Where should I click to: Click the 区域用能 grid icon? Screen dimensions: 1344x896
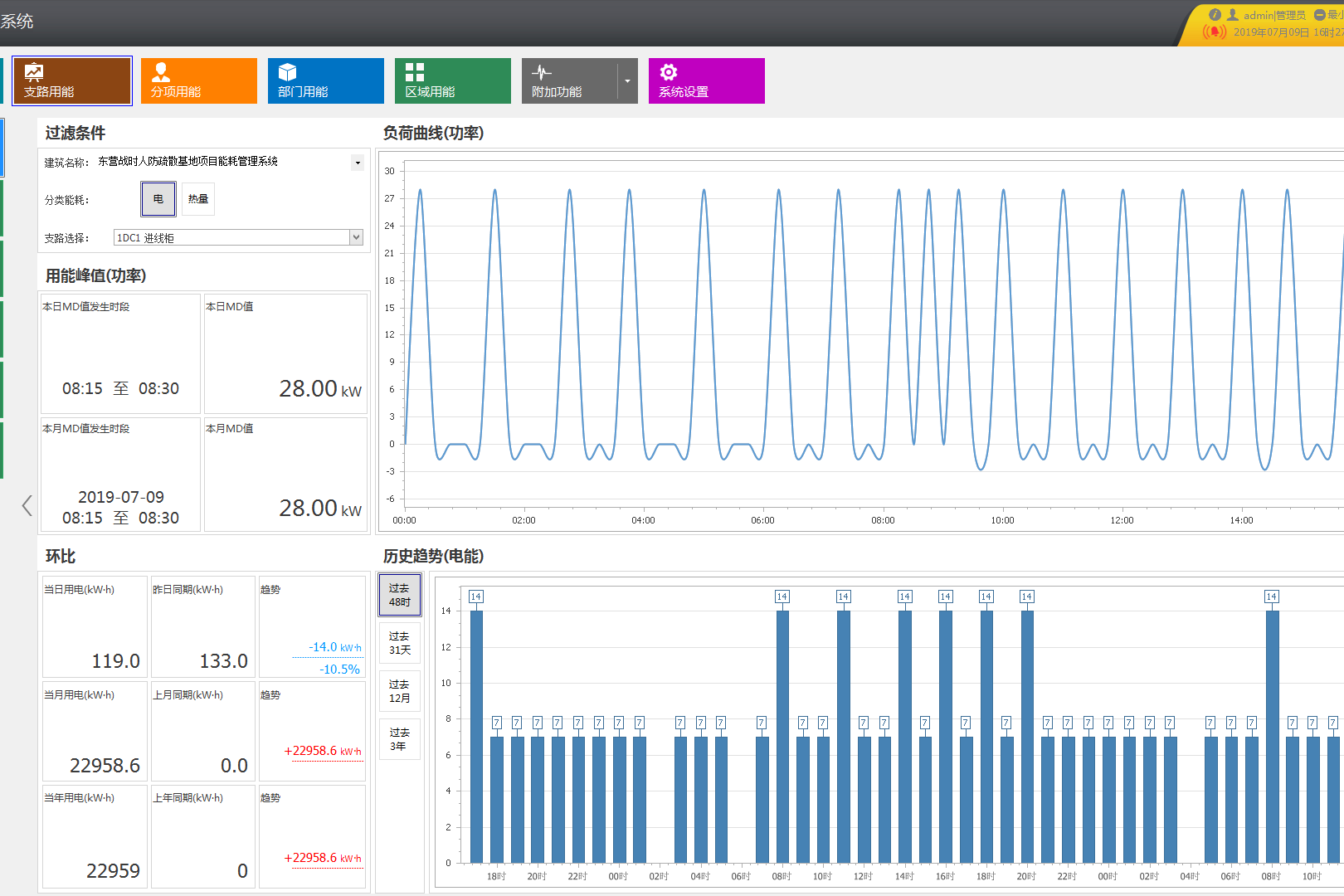pos(415,72)
